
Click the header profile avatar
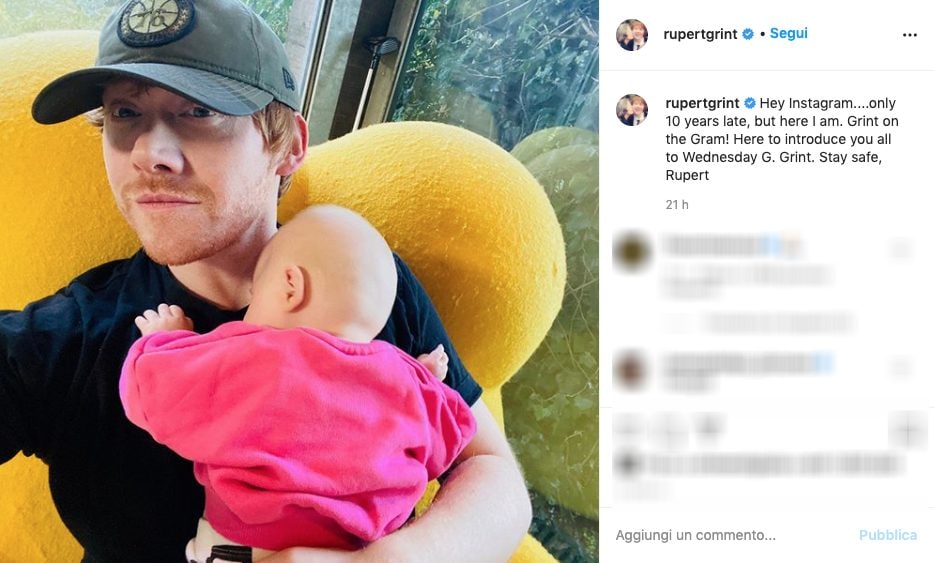(631, 35)
